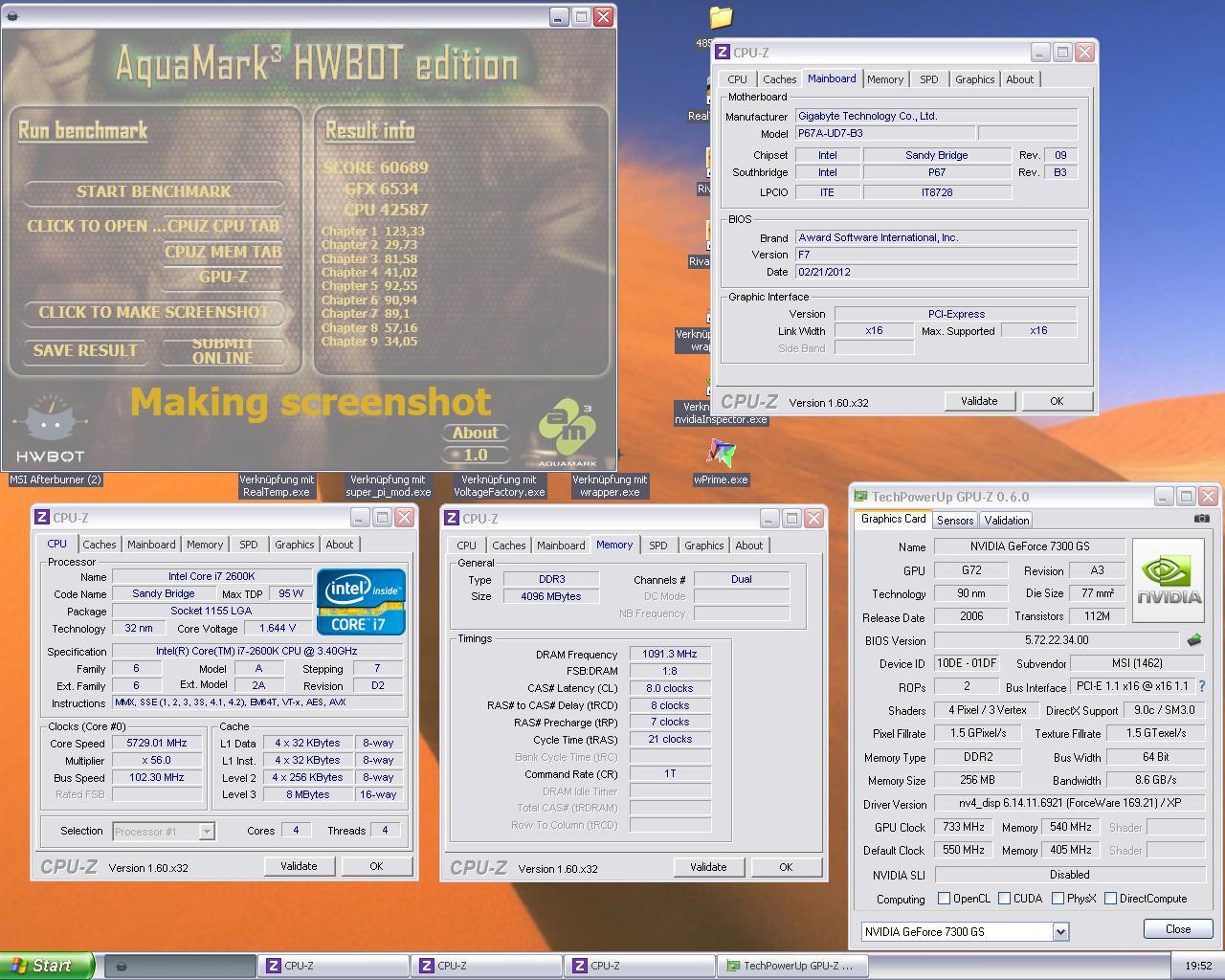Screen dimensions: 1225x980
Task: Enable the OpenCL checkbox in GPU-Z
Action: (x=945, y=899)
